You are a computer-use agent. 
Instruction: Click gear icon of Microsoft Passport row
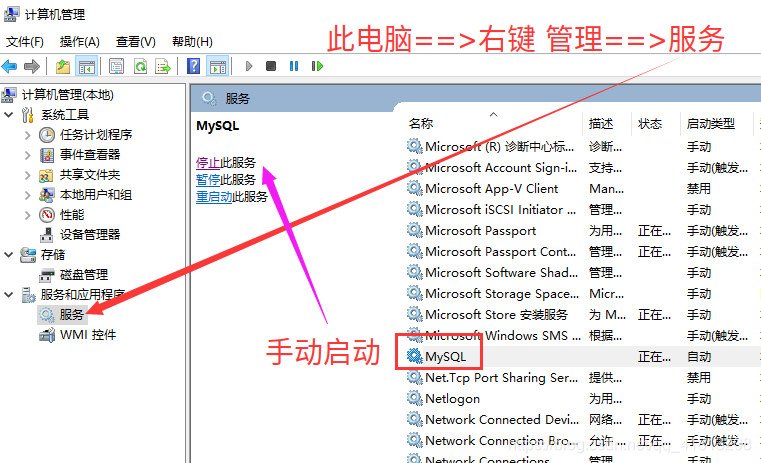pyautogui.click(x=414, y=231)
